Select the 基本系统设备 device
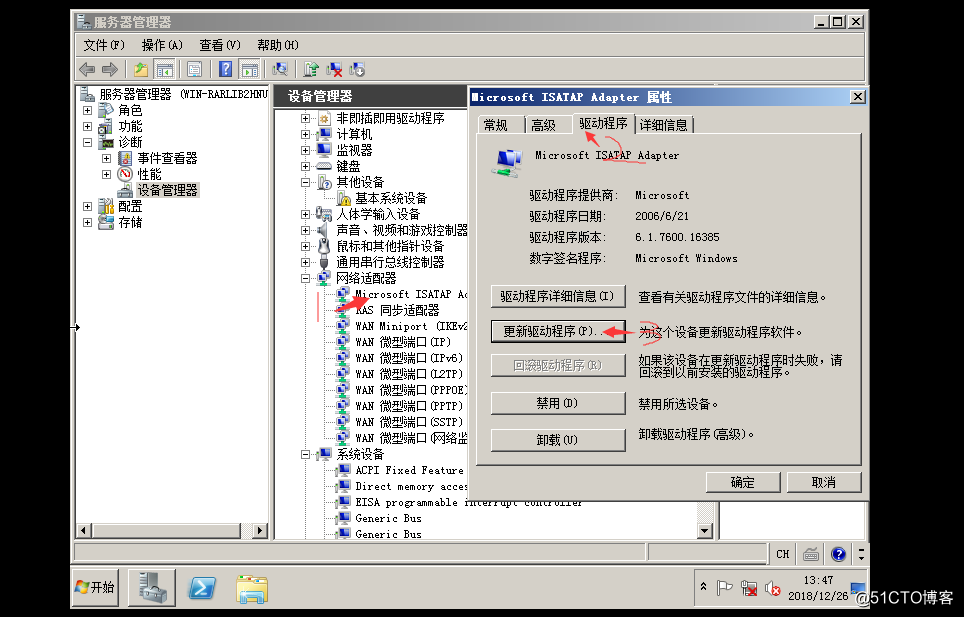Screen dimensions: 964x617 [x=391, y=198]
